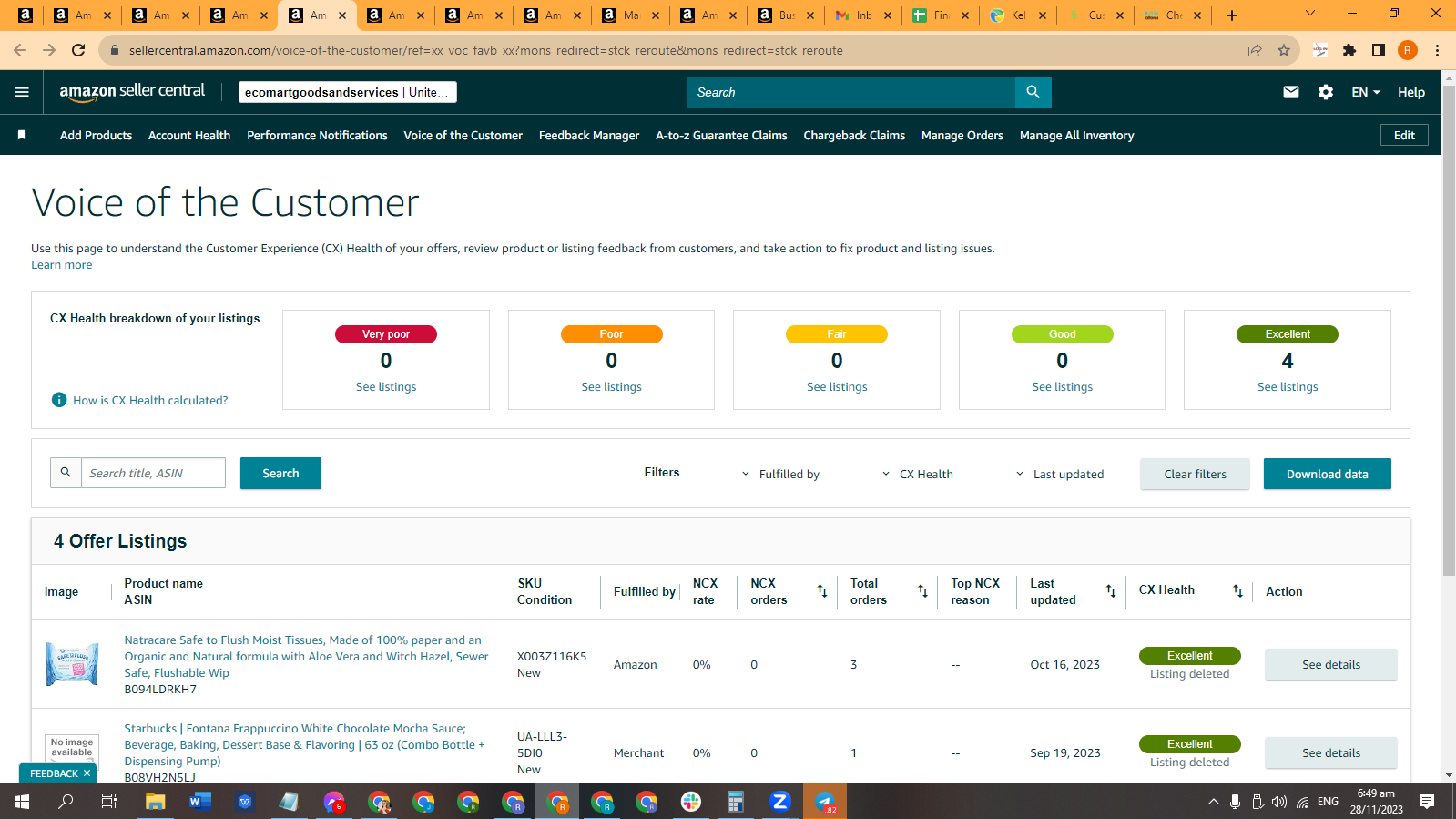The width and height of the screenshot is (1456, 819).
Task: Click the SKU text X003Z116K5
Action: tap(552, 656)
